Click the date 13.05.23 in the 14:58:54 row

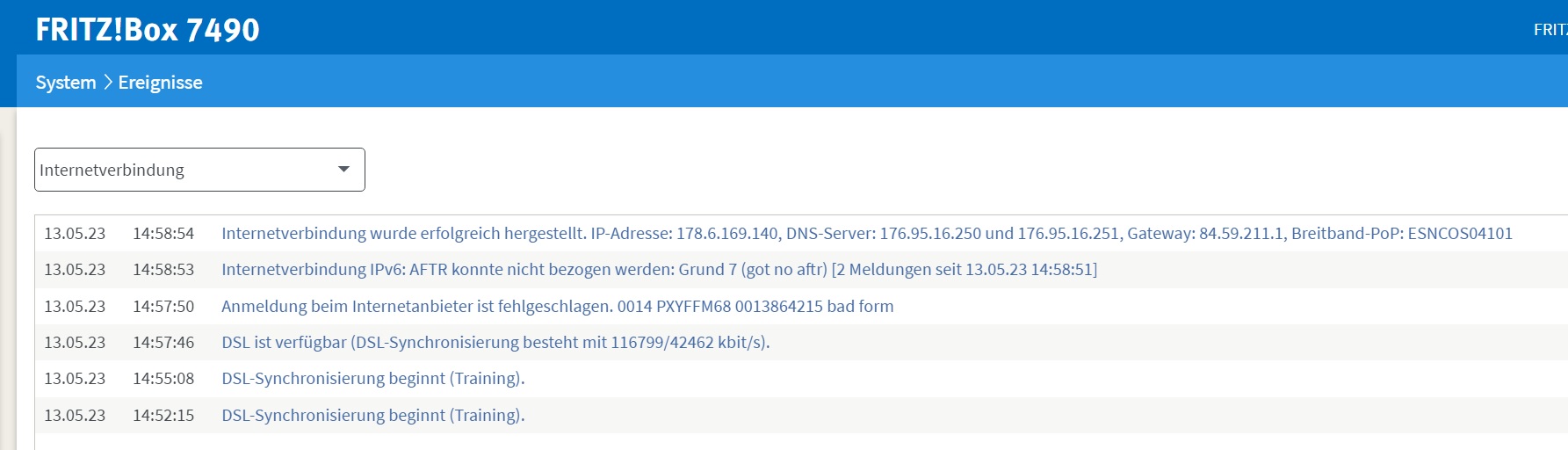(75, 234)
